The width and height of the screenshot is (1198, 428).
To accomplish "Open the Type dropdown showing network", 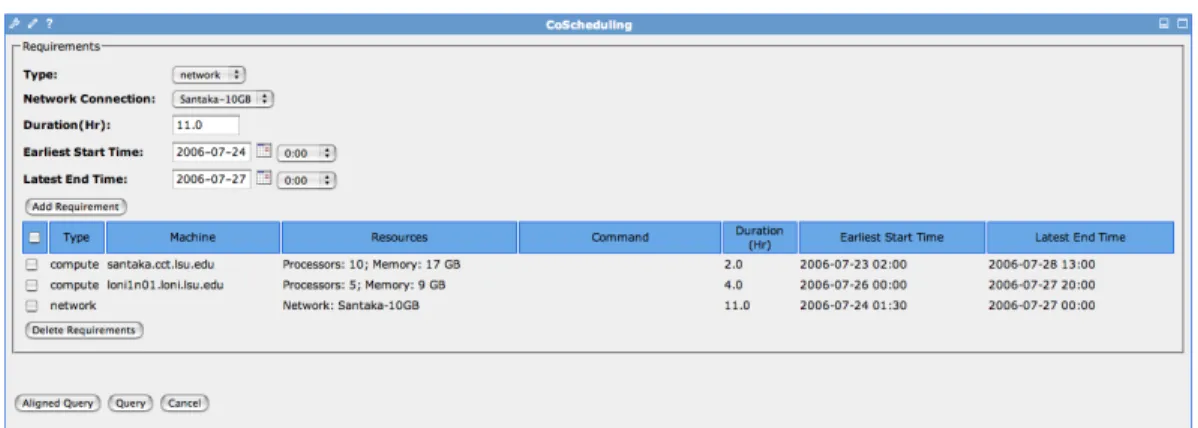I will coord(209,75).
